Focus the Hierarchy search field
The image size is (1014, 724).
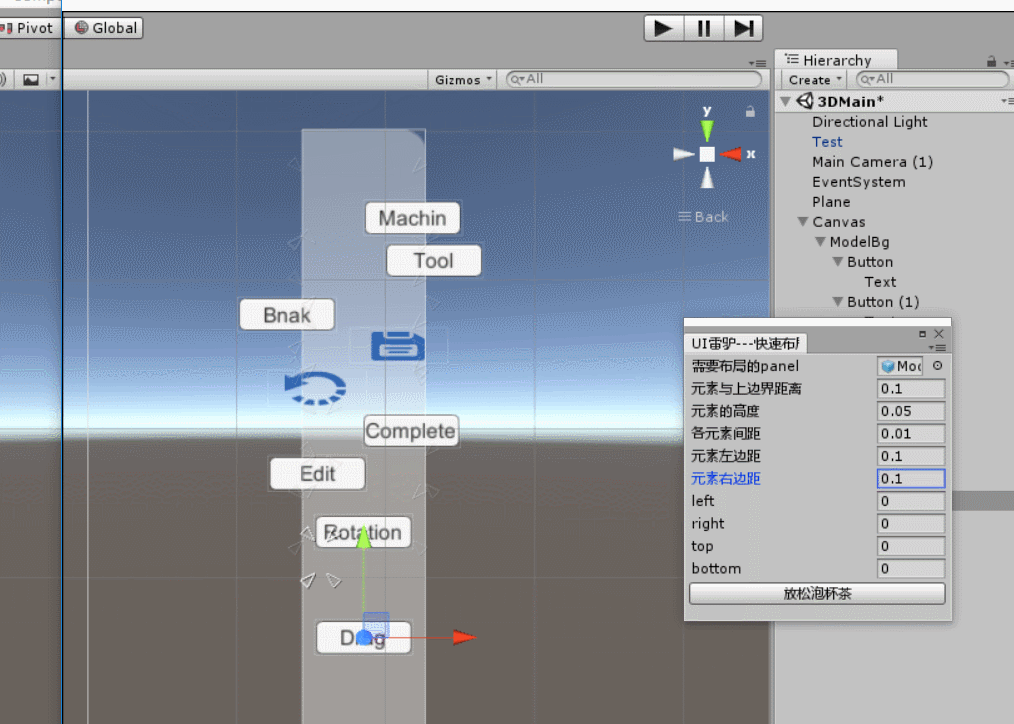pyautogui.click(x=932, y=79)
